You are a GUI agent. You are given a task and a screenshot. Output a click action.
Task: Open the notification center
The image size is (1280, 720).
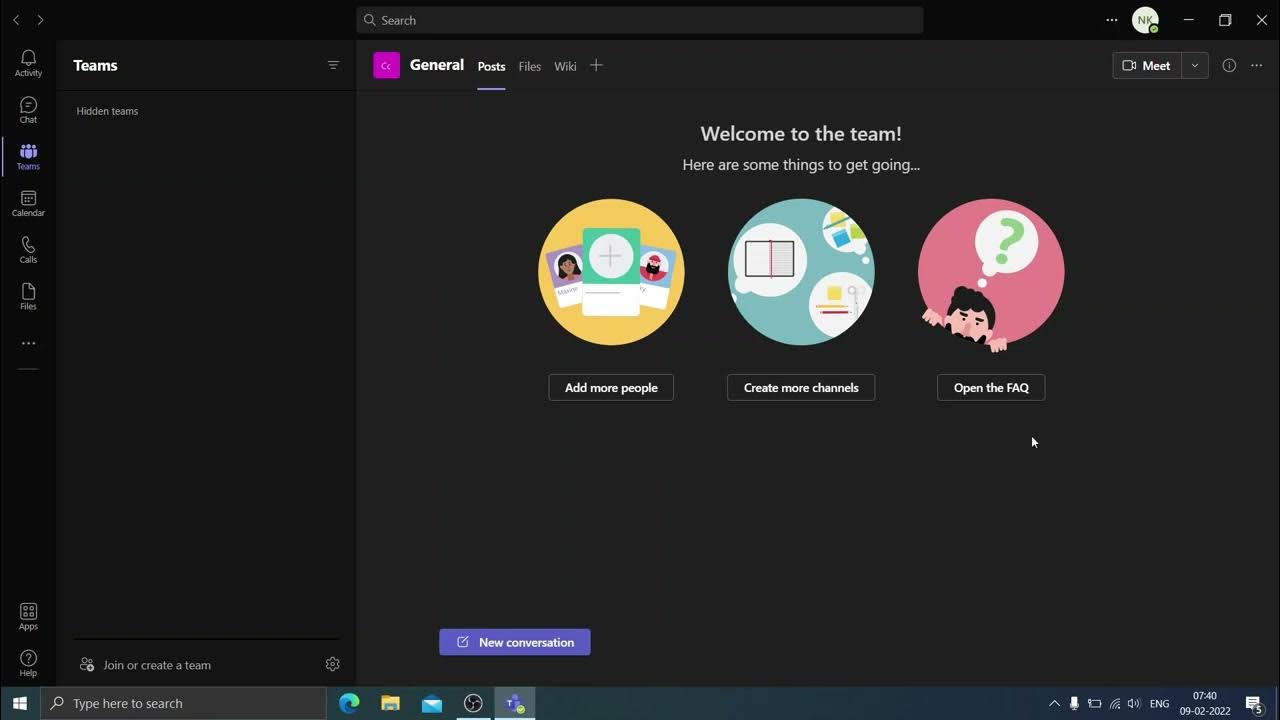coord(1254,703)
